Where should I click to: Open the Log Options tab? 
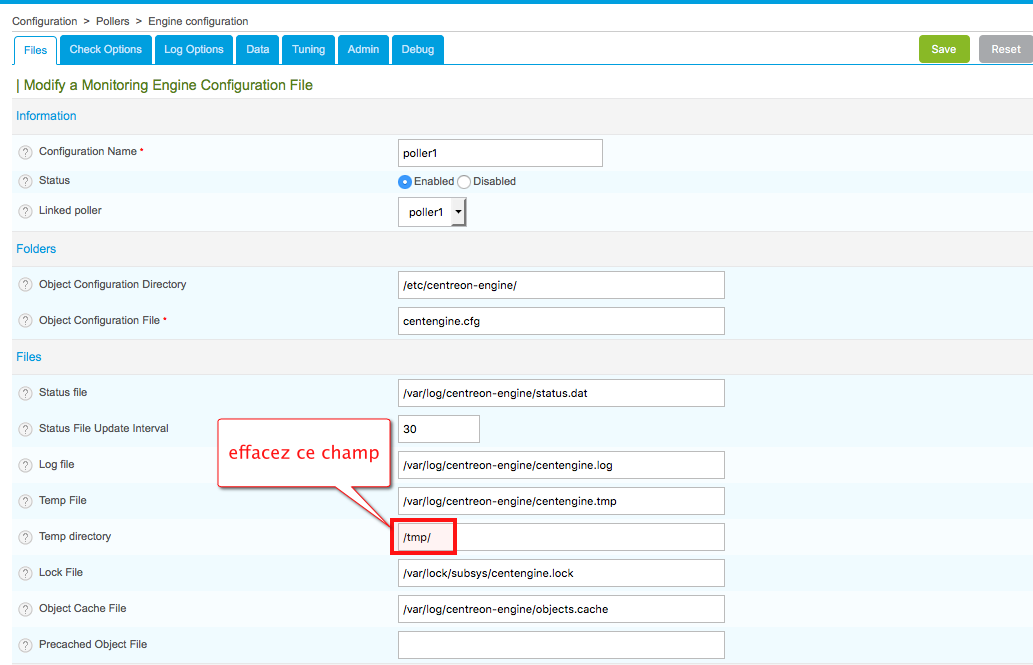point(194,49)
